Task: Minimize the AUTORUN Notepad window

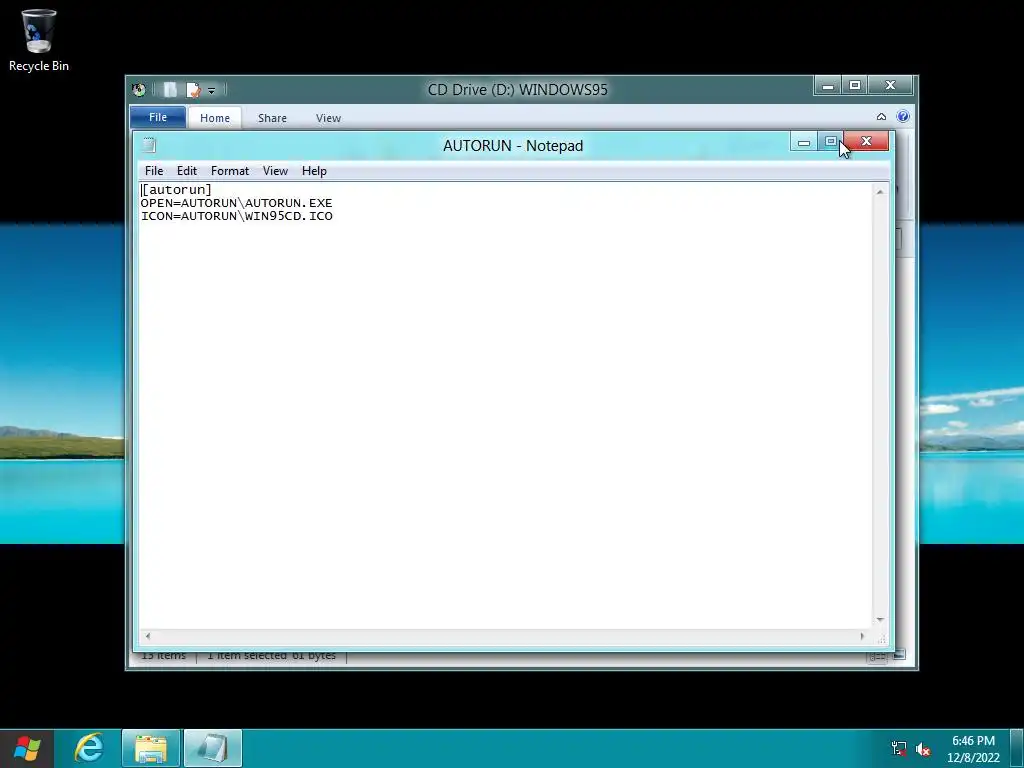Action: [x=804, y=142]
